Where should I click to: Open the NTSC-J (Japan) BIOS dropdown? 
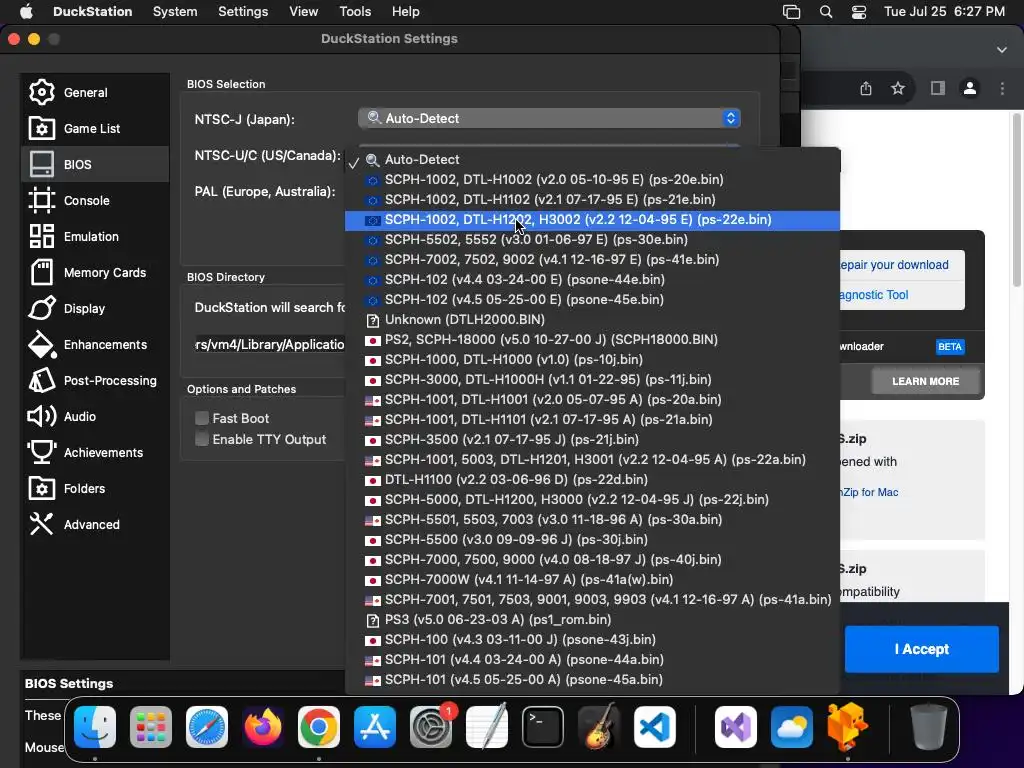[x=549, y=118]
